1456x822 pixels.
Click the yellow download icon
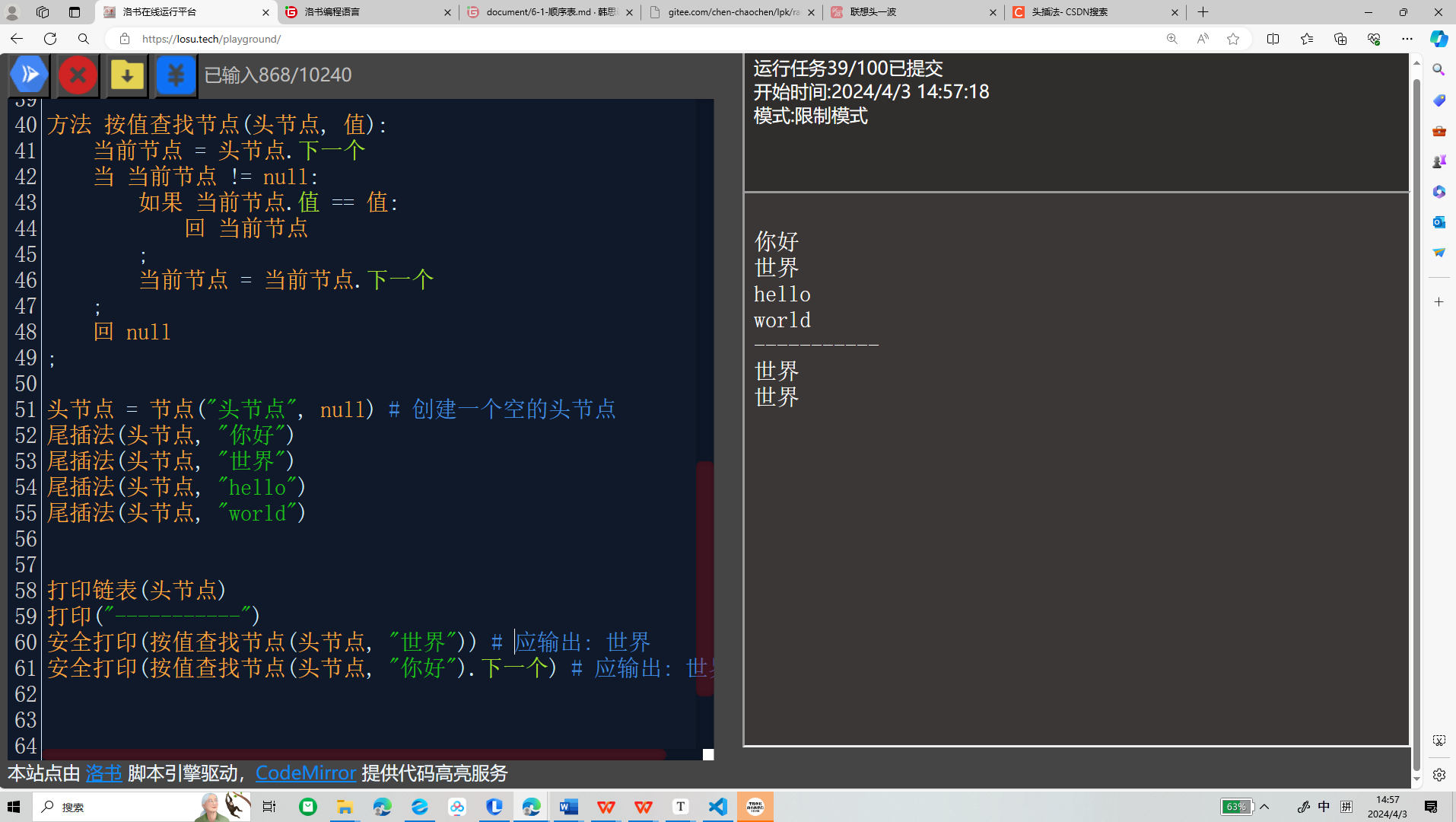point(127,75)
